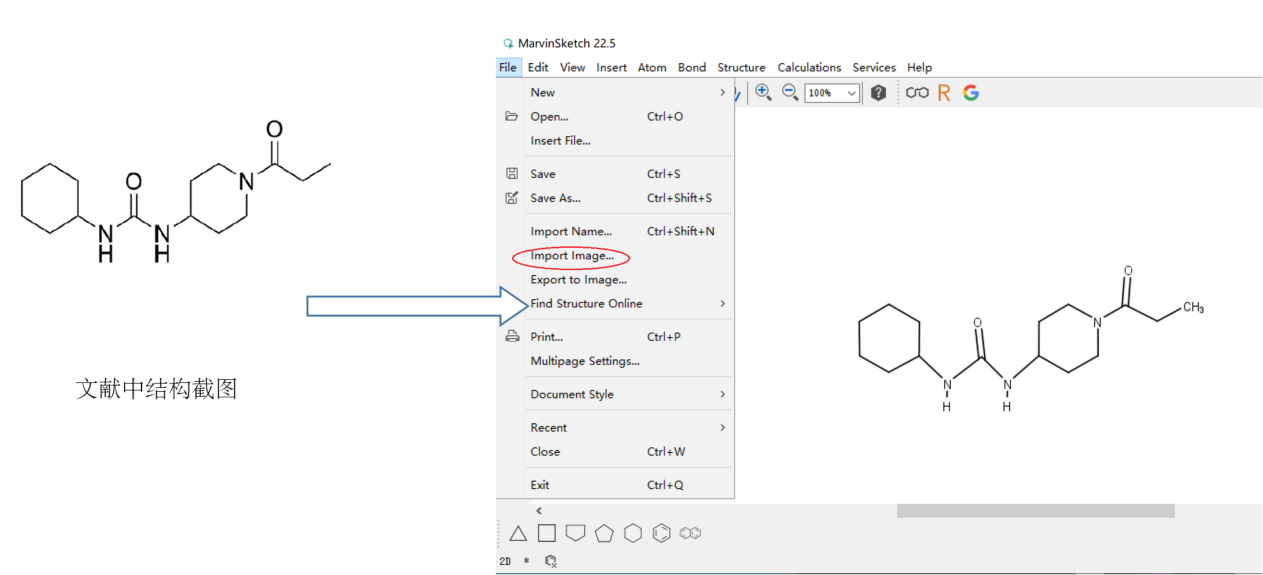Expand the New submenu arrow

click(x=722, y=92)
